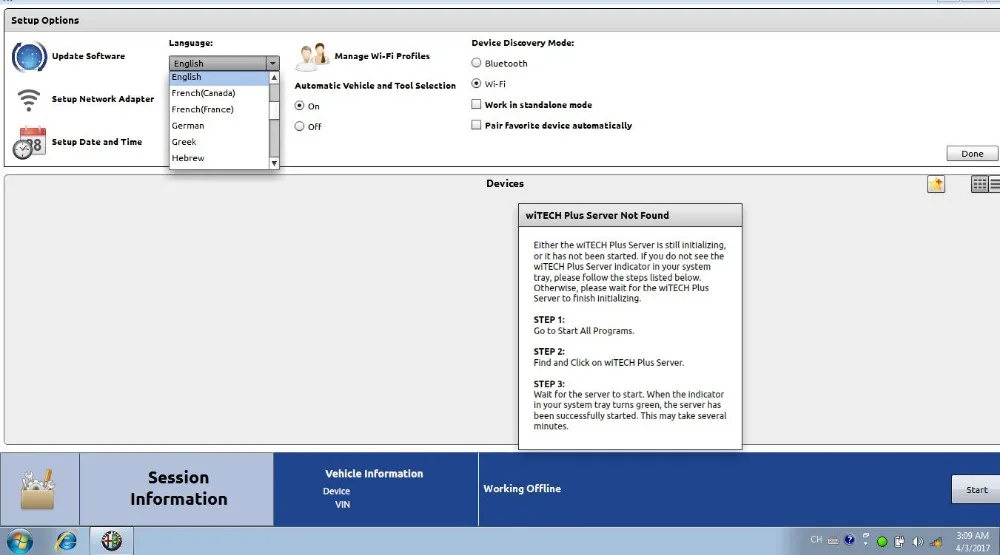Click the wiTECH Alfa Romeo taskbar icon
Screen dimensions: 1000x555
111,541
